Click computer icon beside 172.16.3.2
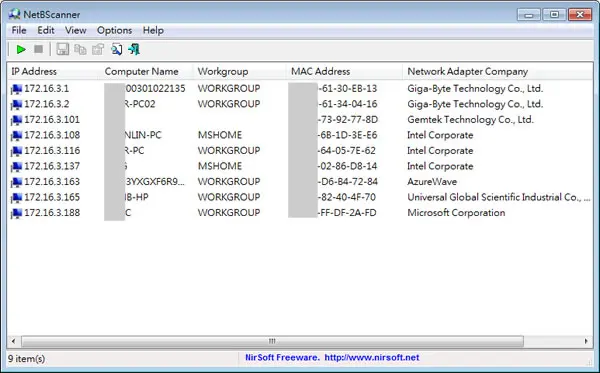The height and width of the screenshot is (373, 600). [x=16, y=104]
